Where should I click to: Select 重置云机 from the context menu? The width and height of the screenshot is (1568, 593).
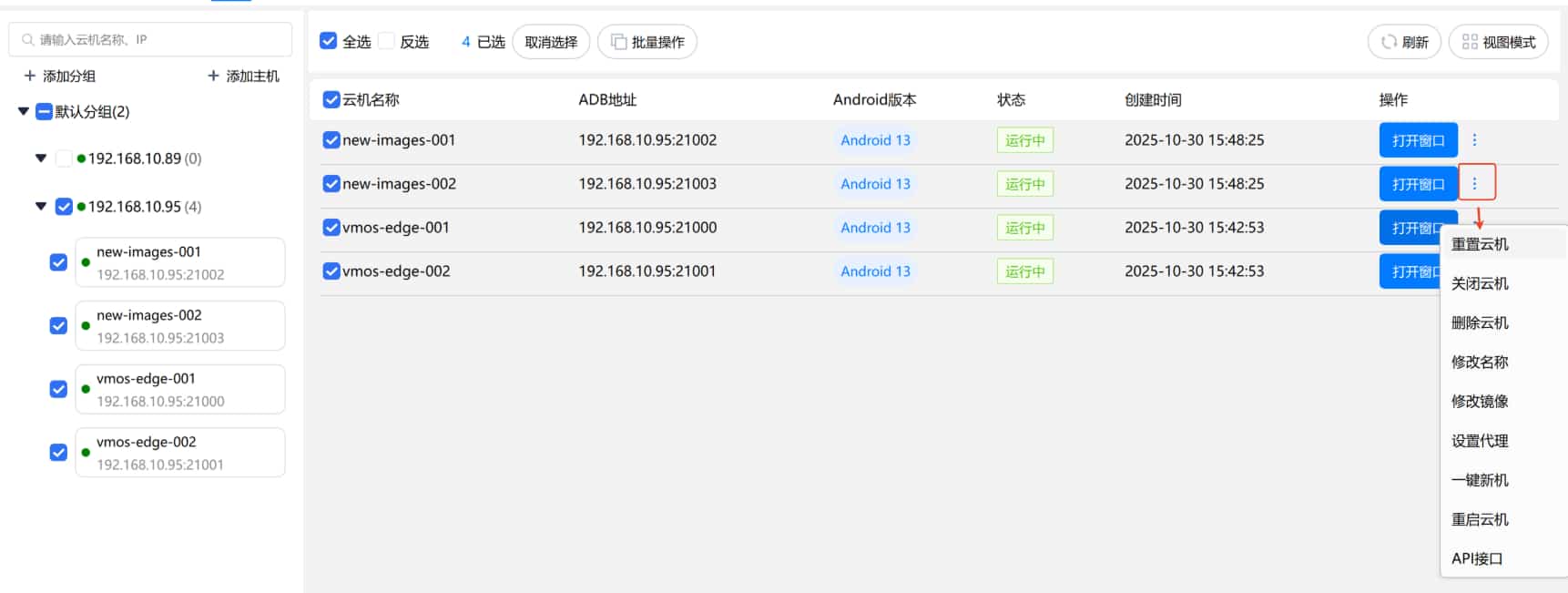tap(1480, 244)
